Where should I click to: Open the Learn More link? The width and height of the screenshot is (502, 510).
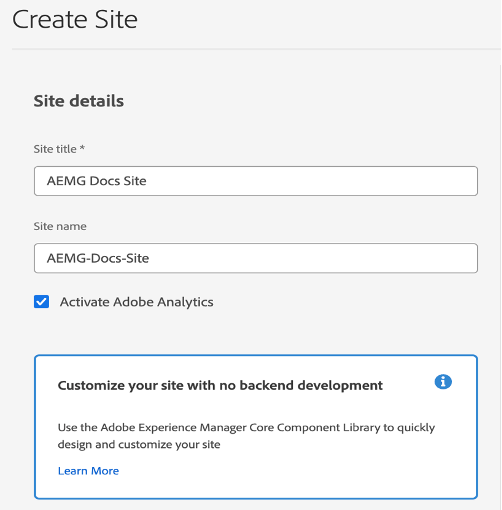coord(88,471)
